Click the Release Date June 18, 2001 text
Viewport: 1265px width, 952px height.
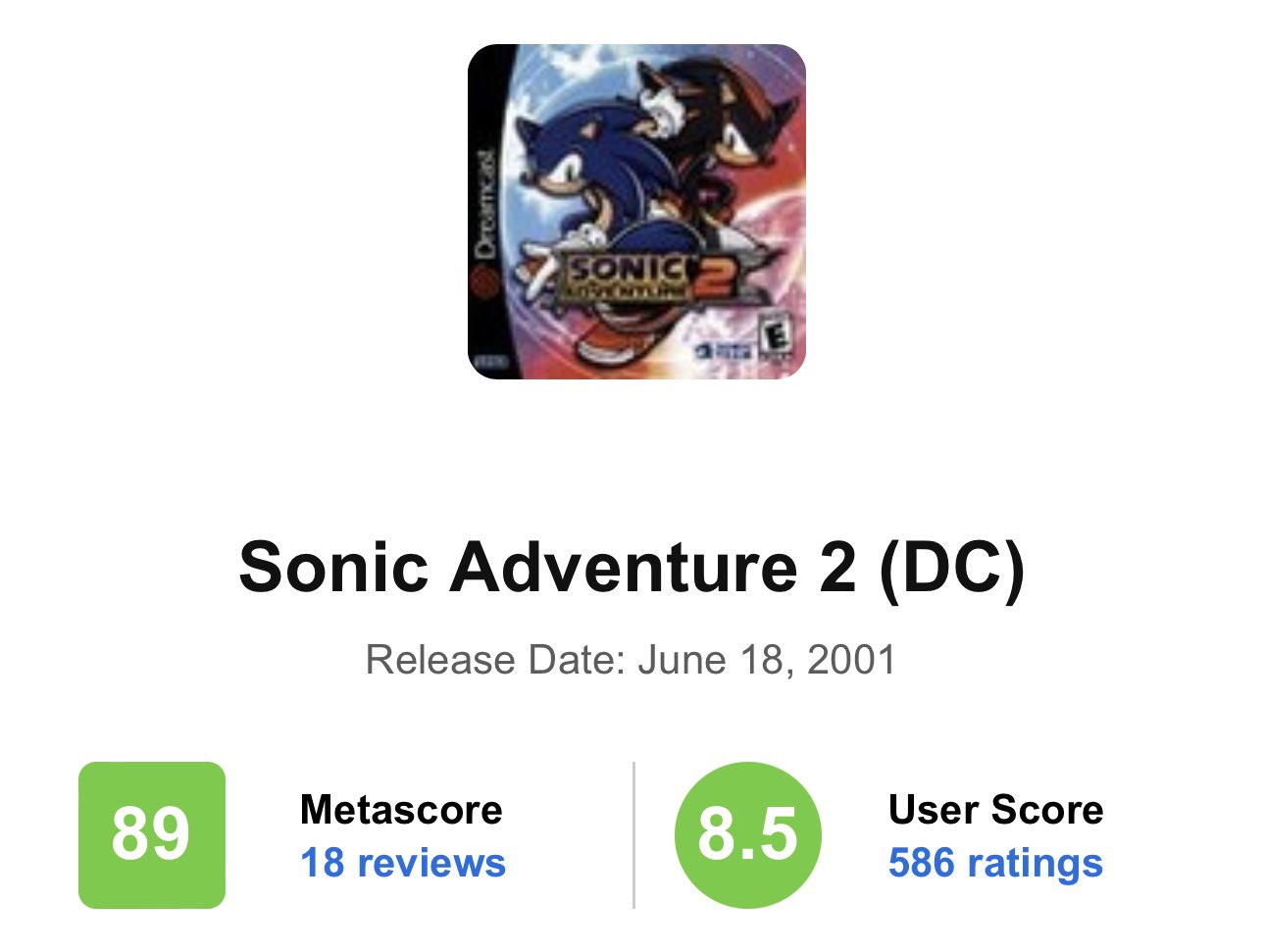click(x=632, y=660)
